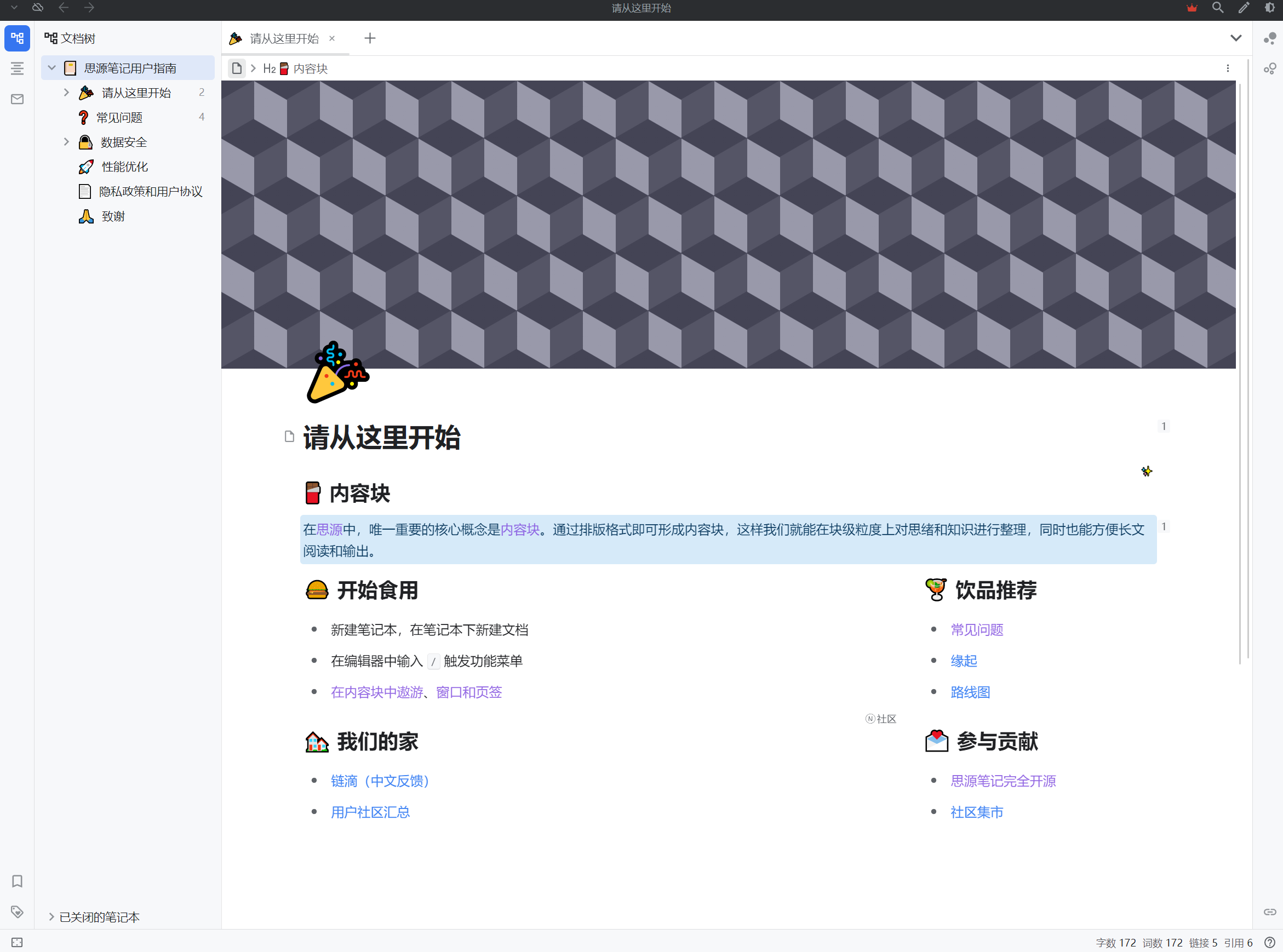The height and width of the screenshot is (952, 1283).
Task: Open the Inbox panel icon
Action: coord(18,99)
